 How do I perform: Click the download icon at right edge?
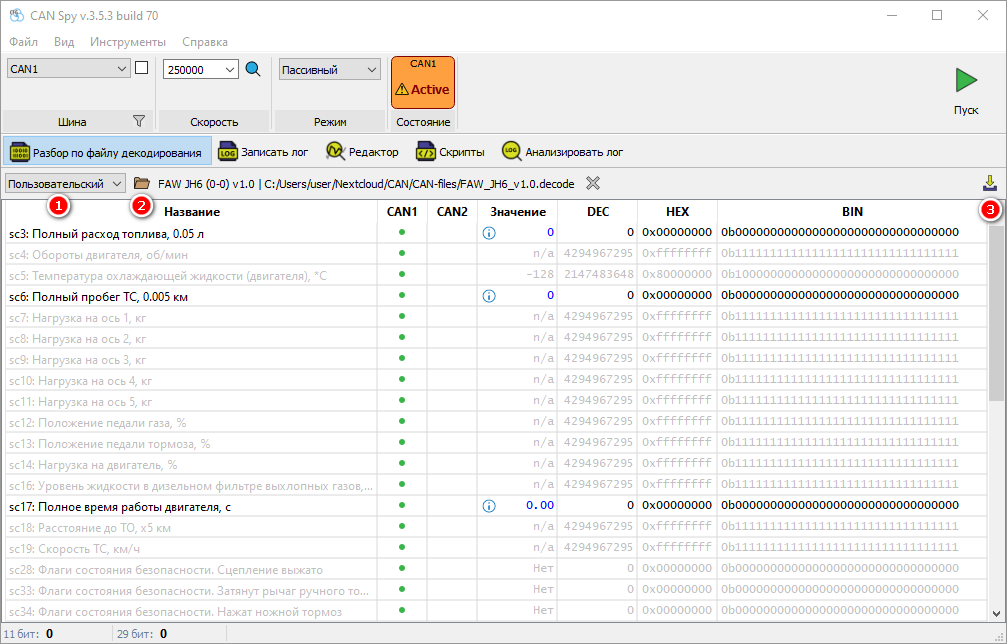[x=989, y=183]
